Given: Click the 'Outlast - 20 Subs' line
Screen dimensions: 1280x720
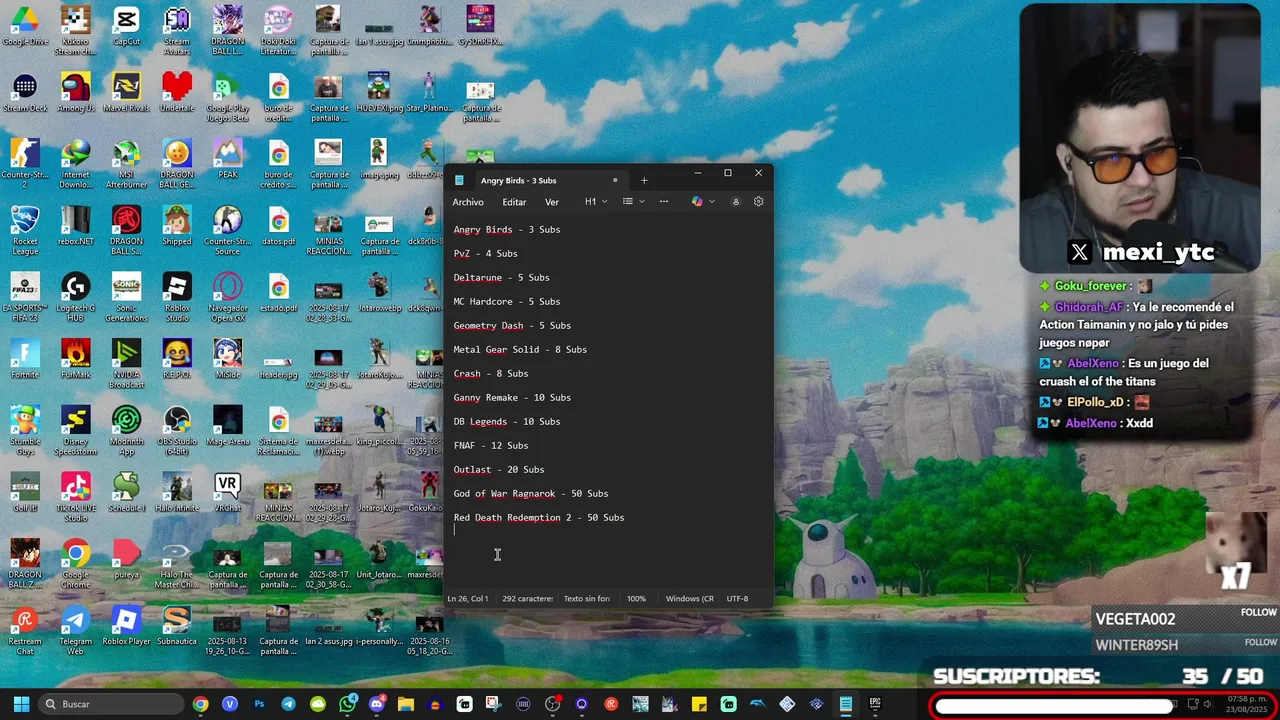Looking at the screenshot, I should point(499,470).
